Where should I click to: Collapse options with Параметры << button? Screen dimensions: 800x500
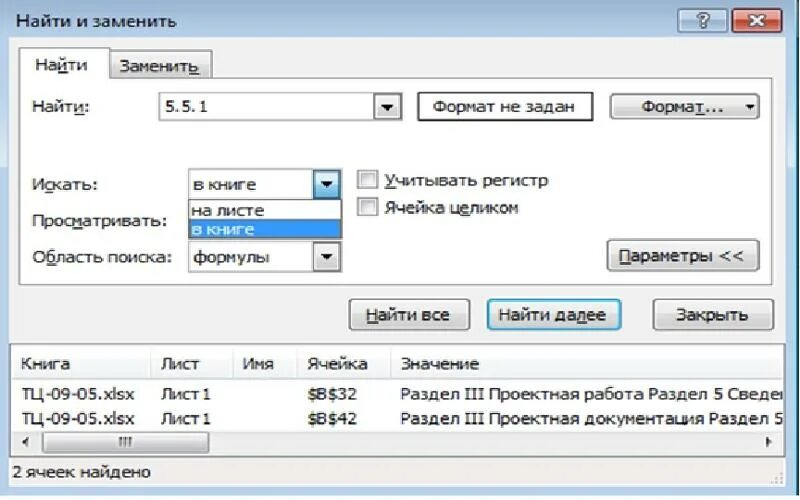(x=683, y=256)
